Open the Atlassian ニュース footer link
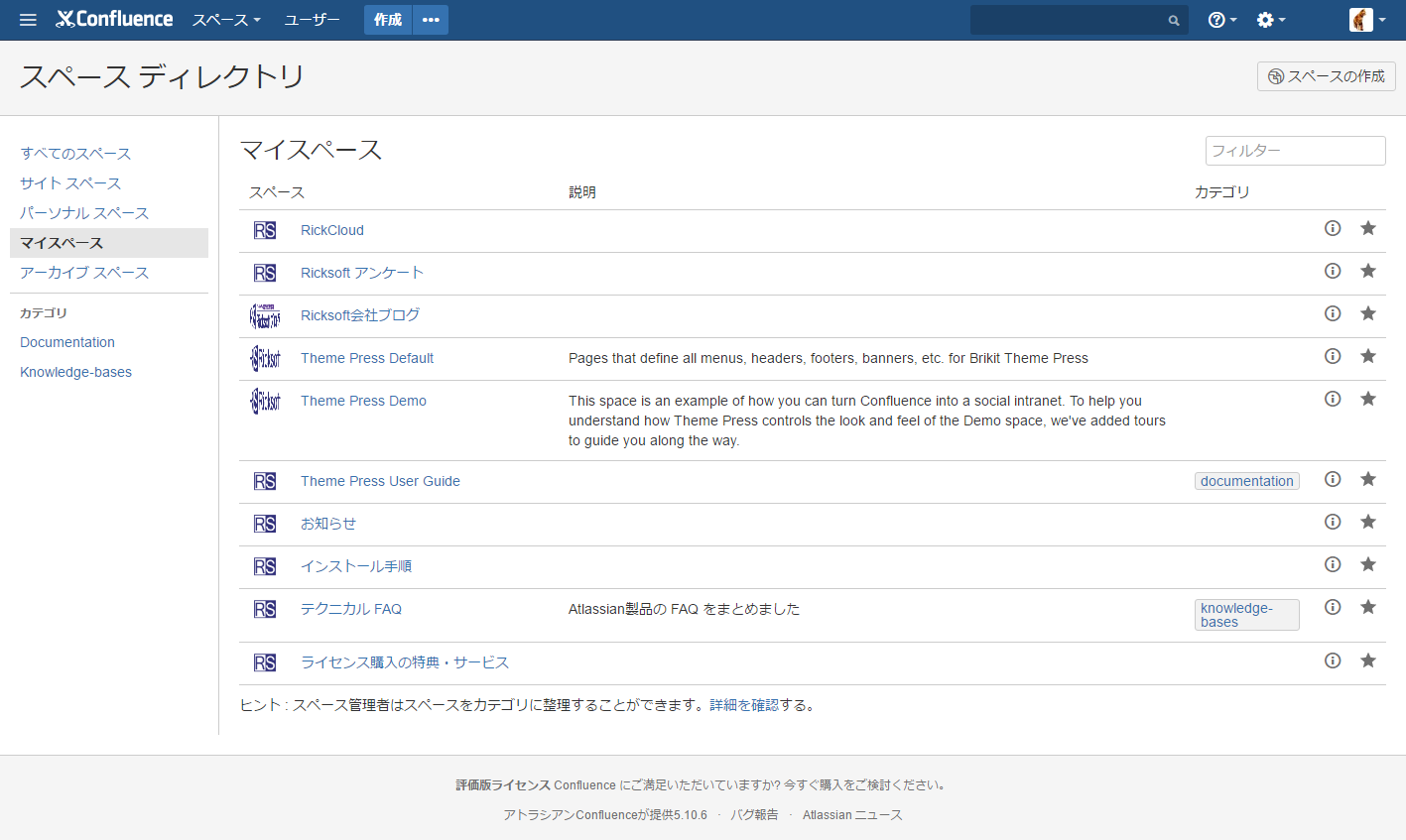This screenshot has width=1406, height=840. tap(852, 815)
